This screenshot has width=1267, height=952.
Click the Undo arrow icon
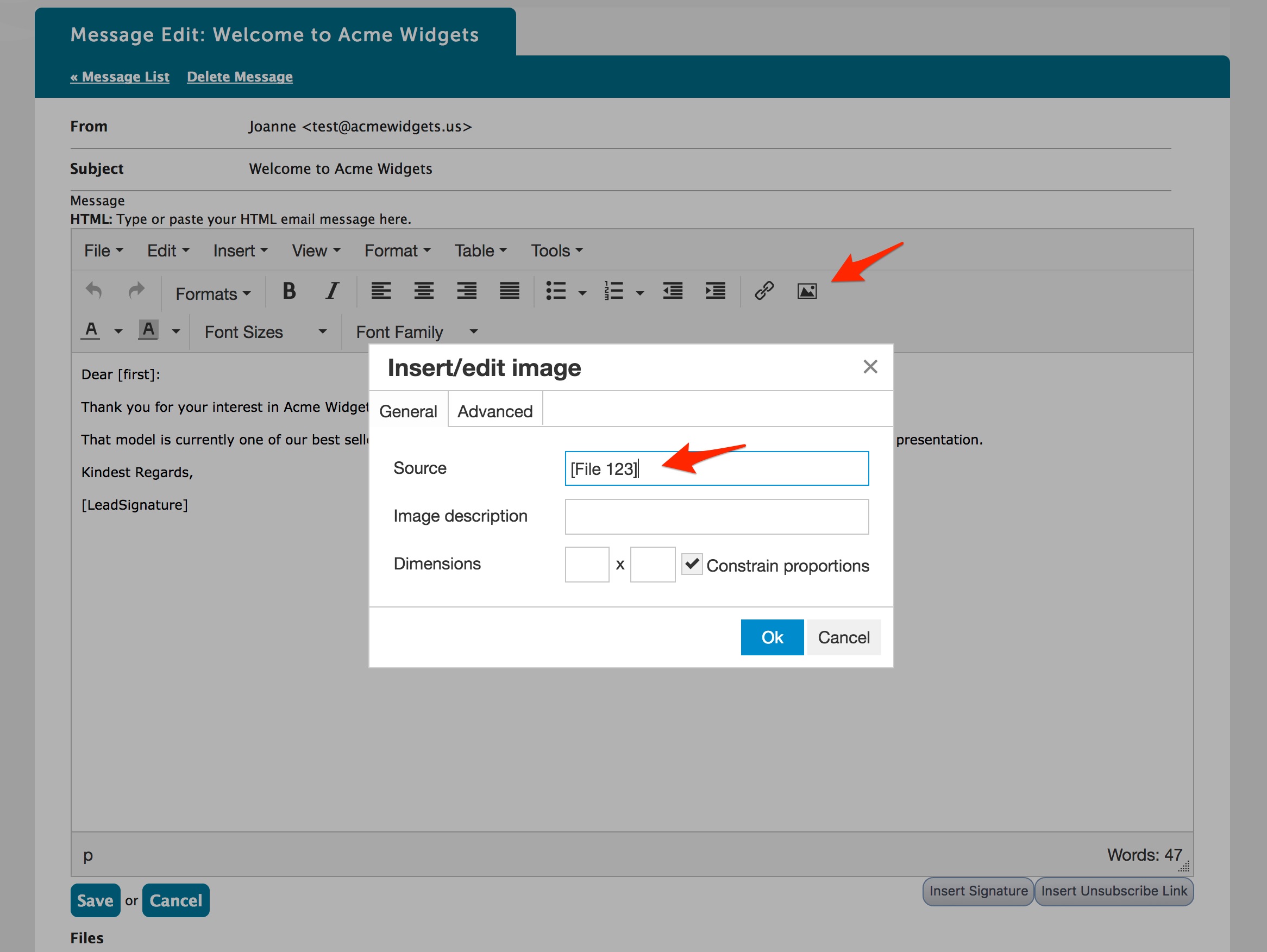93,291
